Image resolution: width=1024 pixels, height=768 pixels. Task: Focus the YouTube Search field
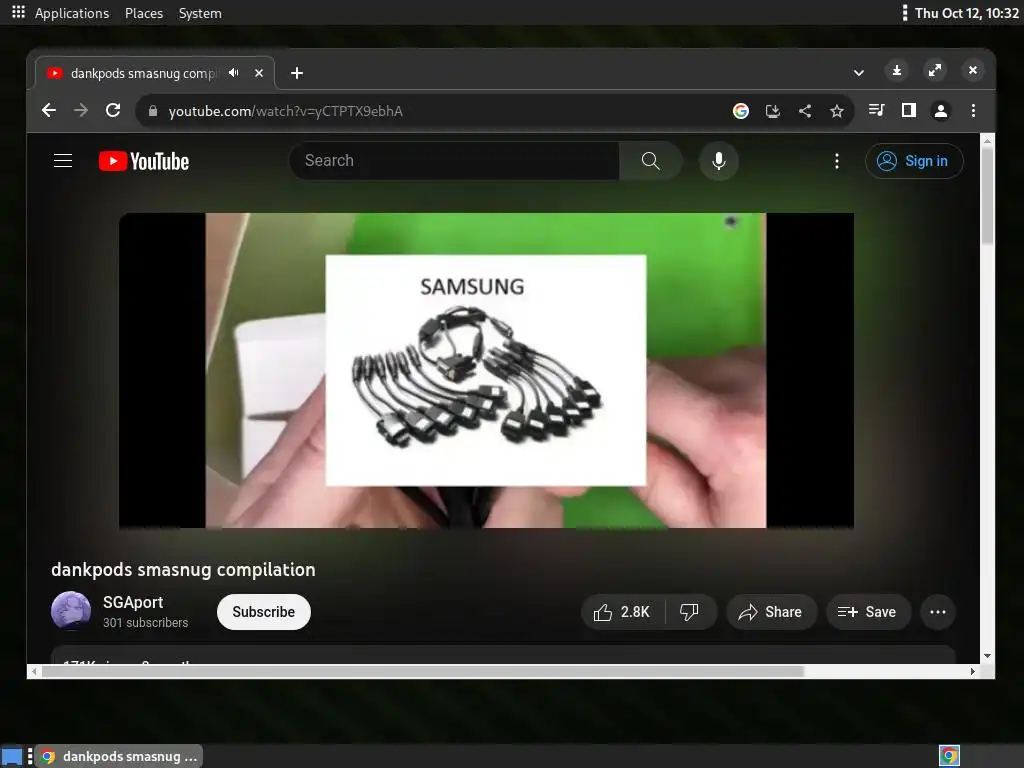coord(455,161)
